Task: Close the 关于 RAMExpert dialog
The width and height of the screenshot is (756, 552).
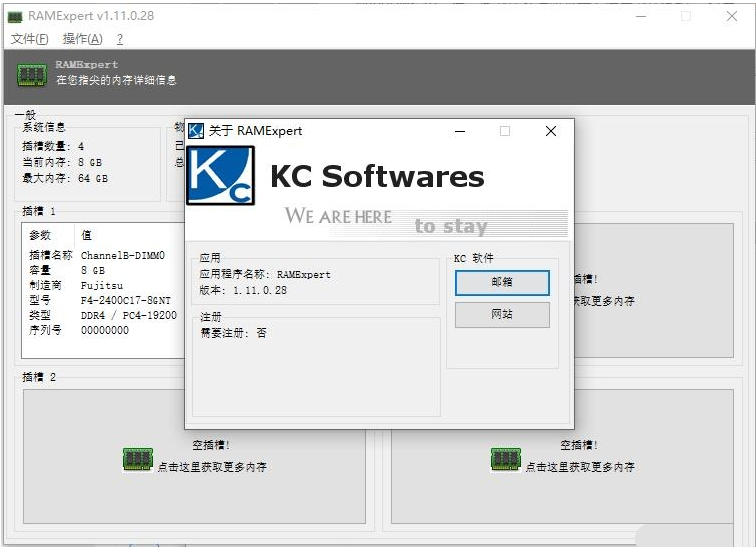Action: click(x=550, y=131)
